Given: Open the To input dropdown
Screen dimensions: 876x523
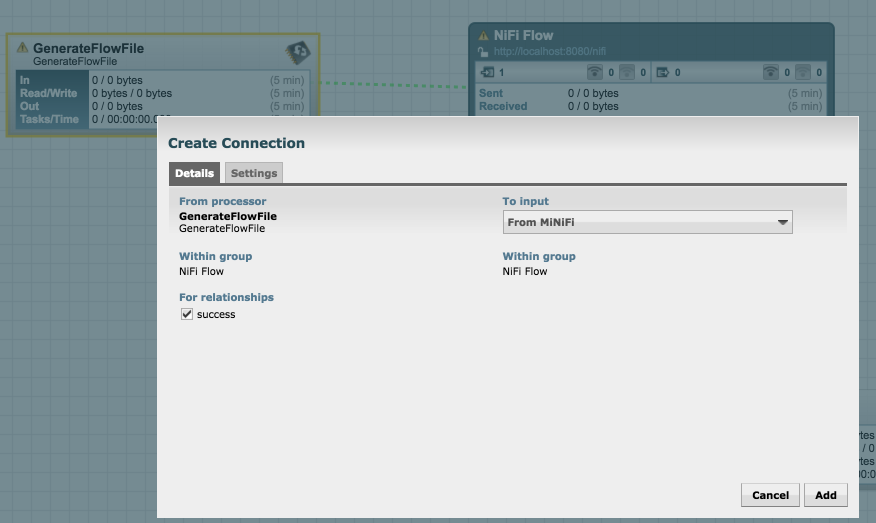Looking at the screenshot, I should (x=648, y=222).
